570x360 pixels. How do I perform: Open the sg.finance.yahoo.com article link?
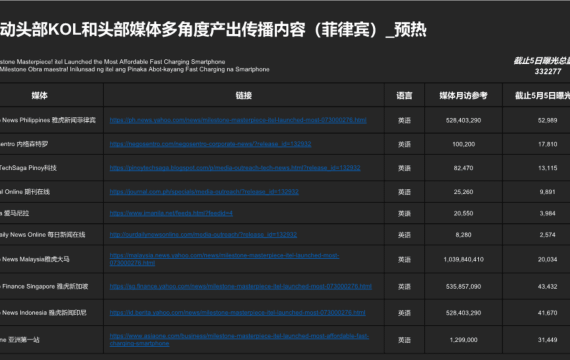click(x=241, y=287)
